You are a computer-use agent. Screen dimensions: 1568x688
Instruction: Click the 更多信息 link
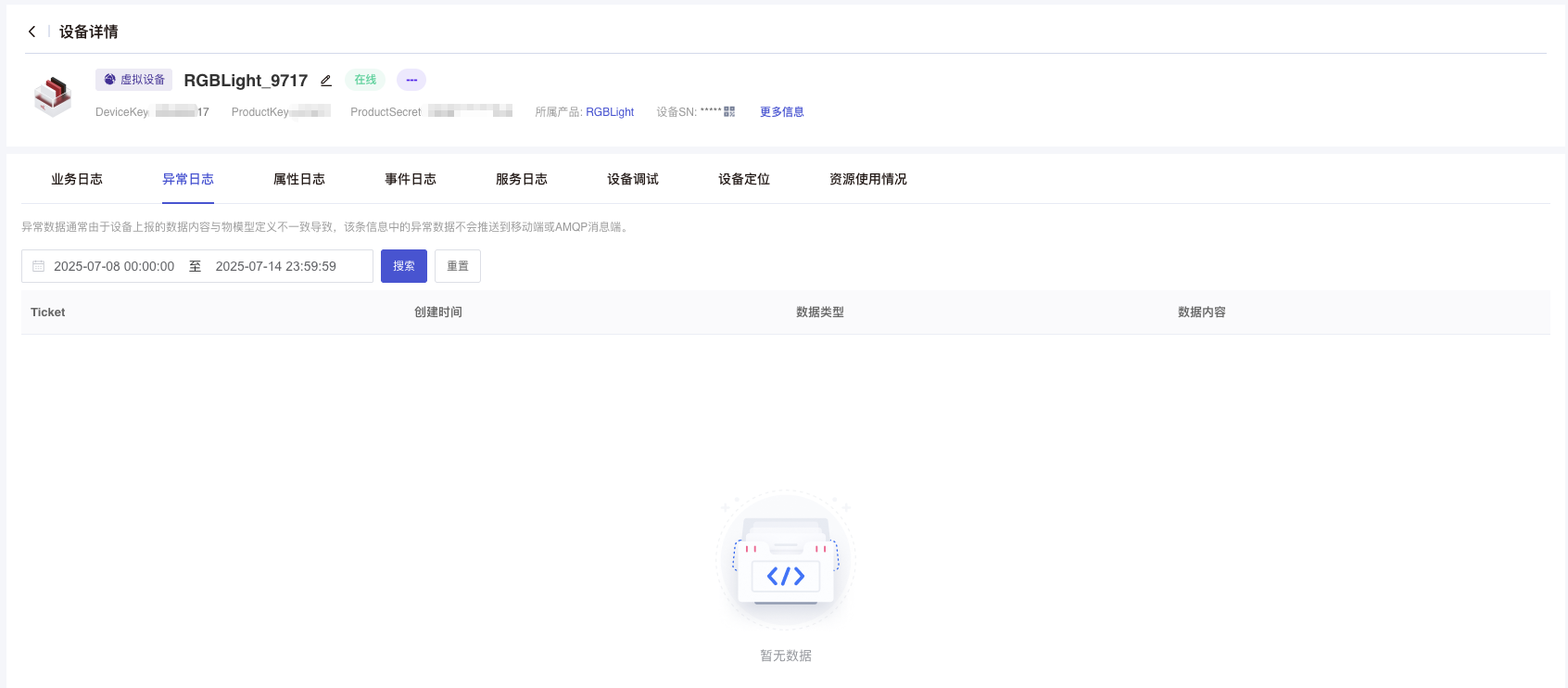782,112
